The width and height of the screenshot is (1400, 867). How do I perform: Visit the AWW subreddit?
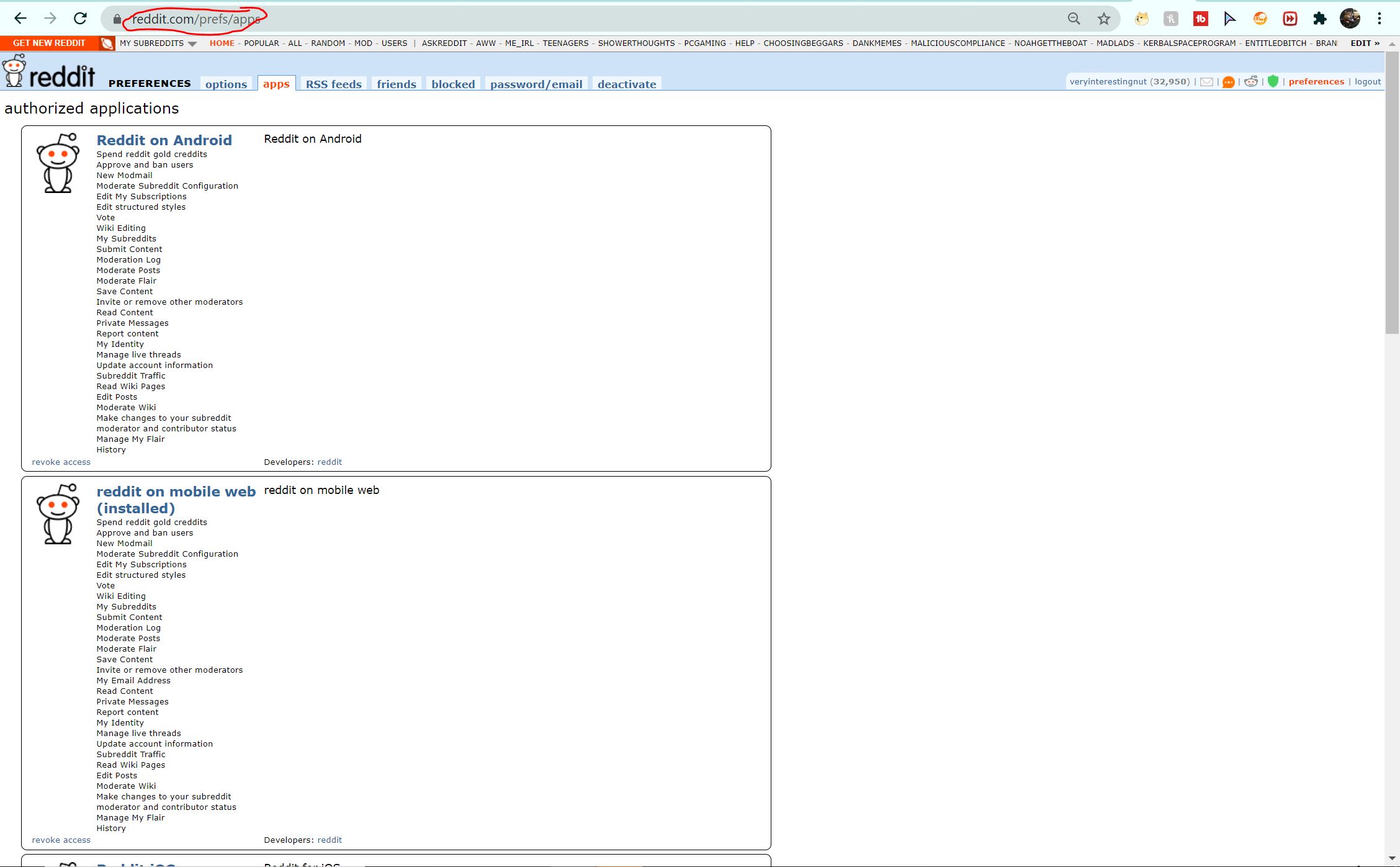[486, 43]
